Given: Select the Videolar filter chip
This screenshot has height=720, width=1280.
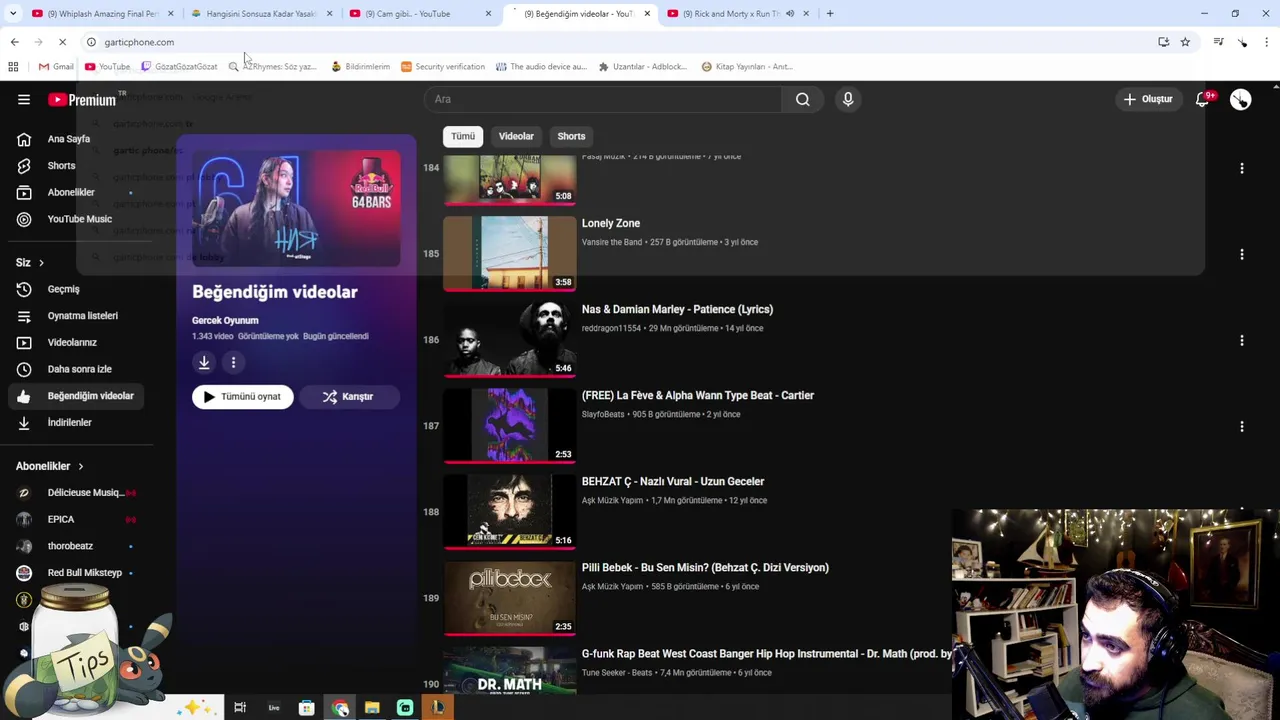Looking at the screenshot, I should pos(516,136).
